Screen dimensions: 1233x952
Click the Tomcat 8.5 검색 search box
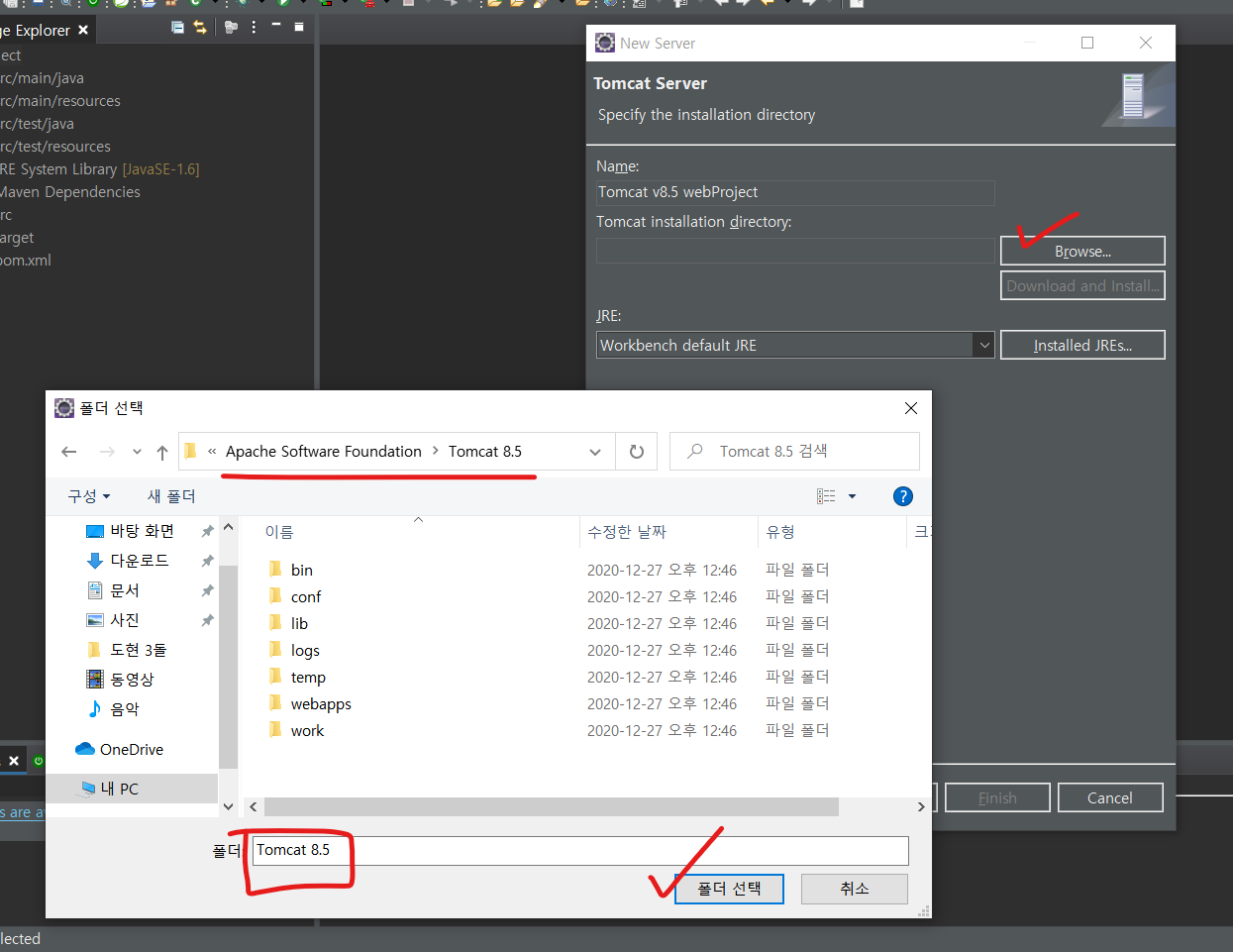point(794,452)
